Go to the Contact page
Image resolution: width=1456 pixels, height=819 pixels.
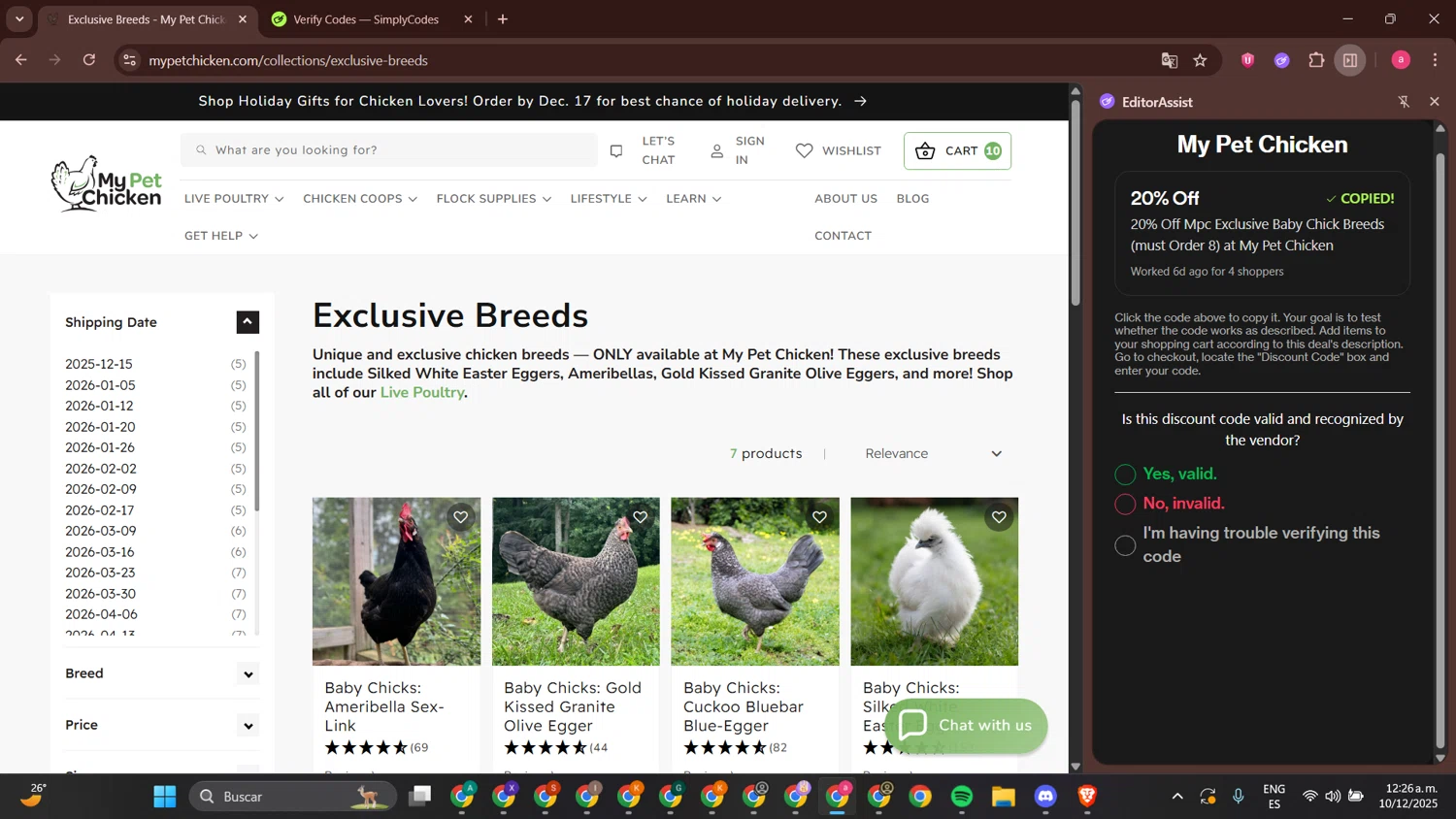point(843,236)
